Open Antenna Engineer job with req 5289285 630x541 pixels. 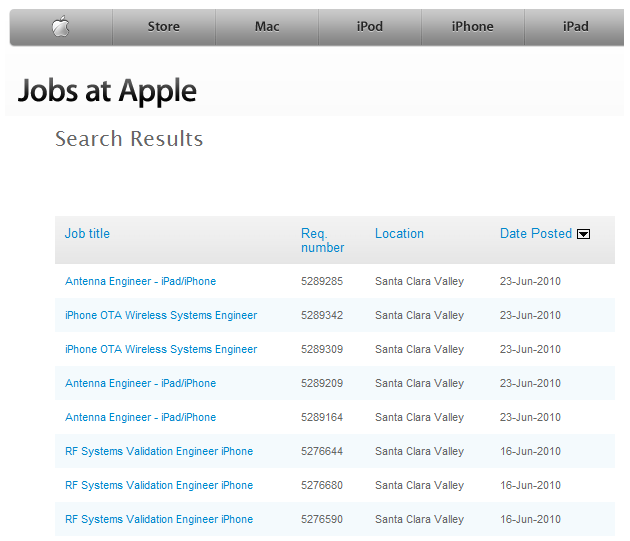(x=141, y=281)
